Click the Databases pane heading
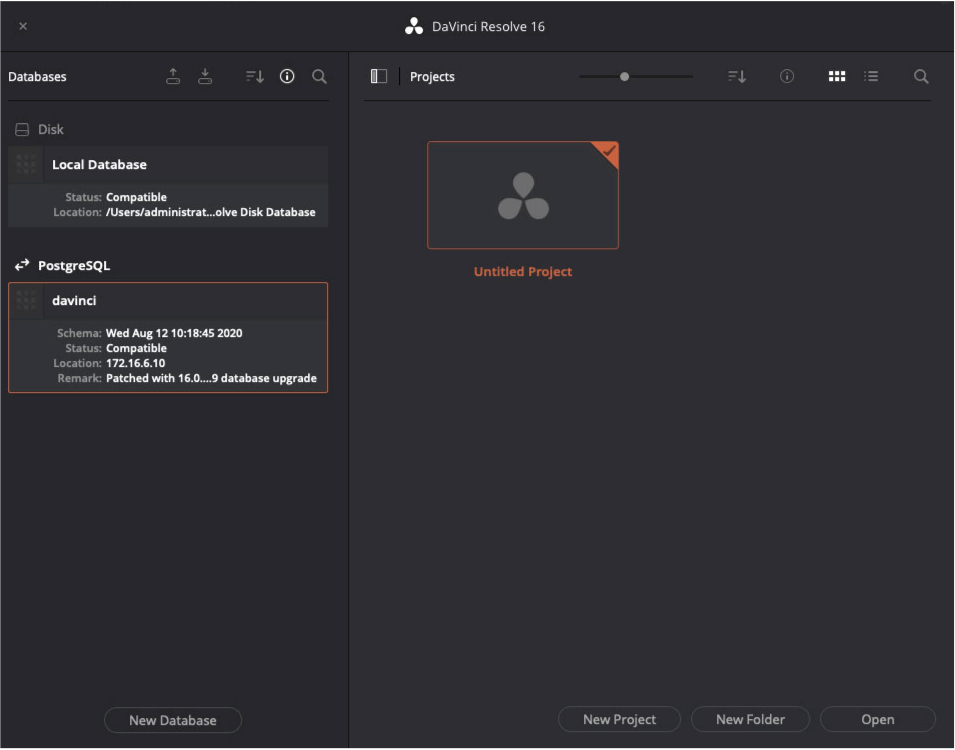The height and width of the screenshot is (750, 955). point(37,77)
